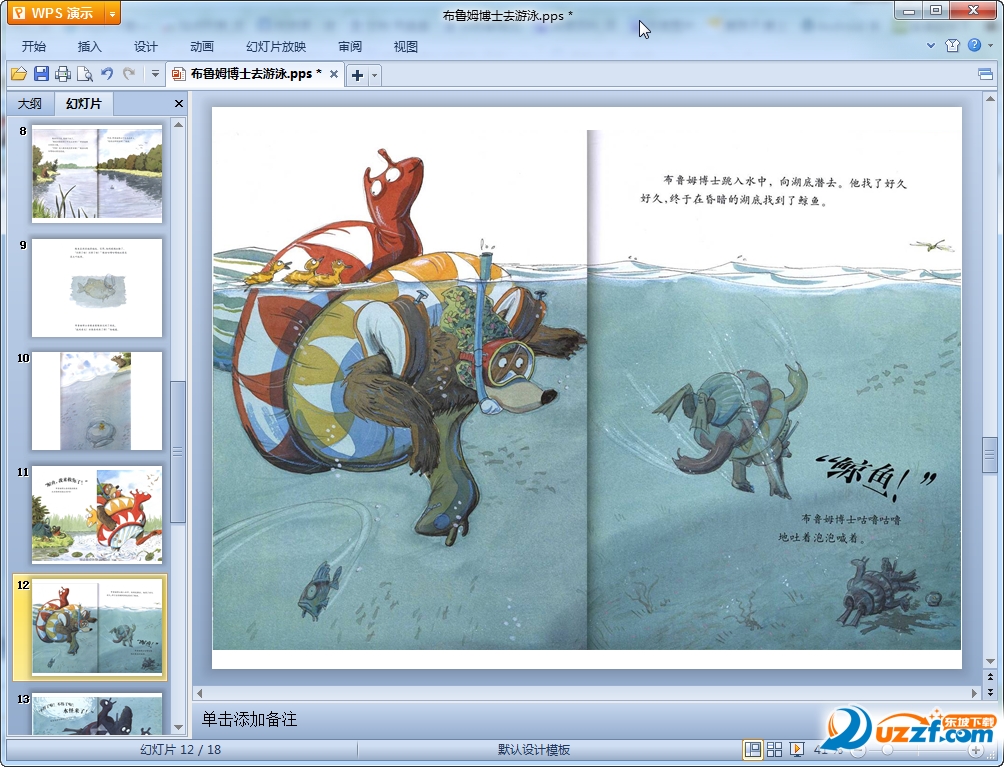Click the zoom out minus button
The image size is (1004, 767).
coord(857,750)
